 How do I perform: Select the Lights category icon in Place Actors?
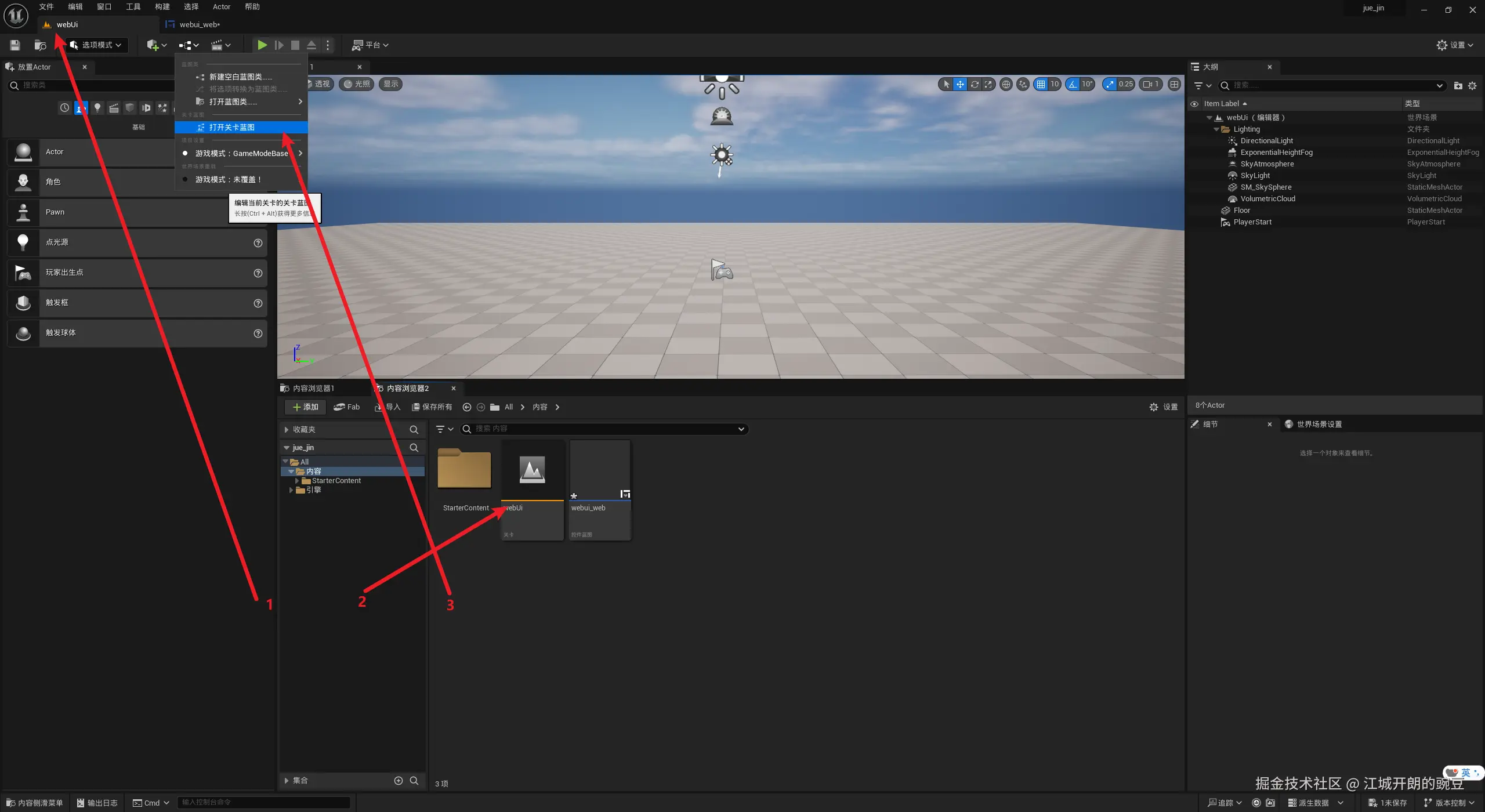coord(97,107)
